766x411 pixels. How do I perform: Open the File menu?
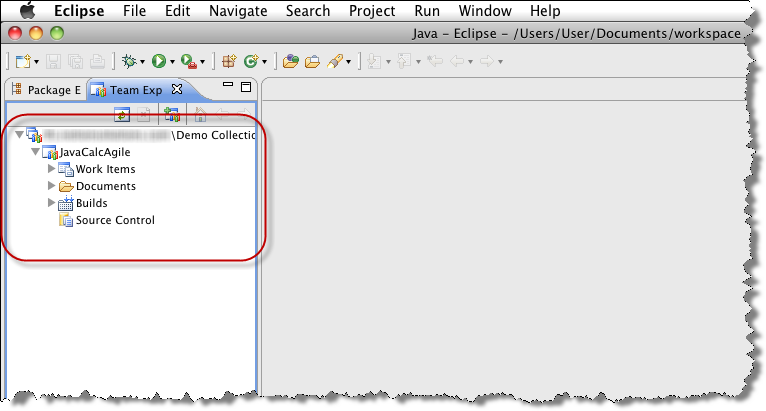coord(134,11)
